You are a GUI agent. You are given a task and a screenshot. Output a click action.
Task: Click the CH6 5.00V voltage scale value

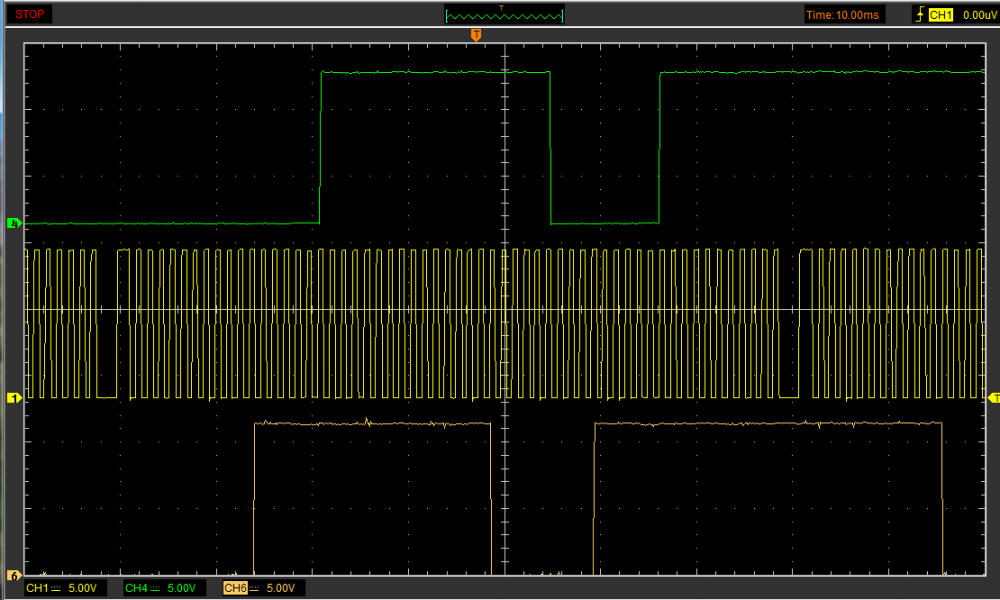point(282,588)
